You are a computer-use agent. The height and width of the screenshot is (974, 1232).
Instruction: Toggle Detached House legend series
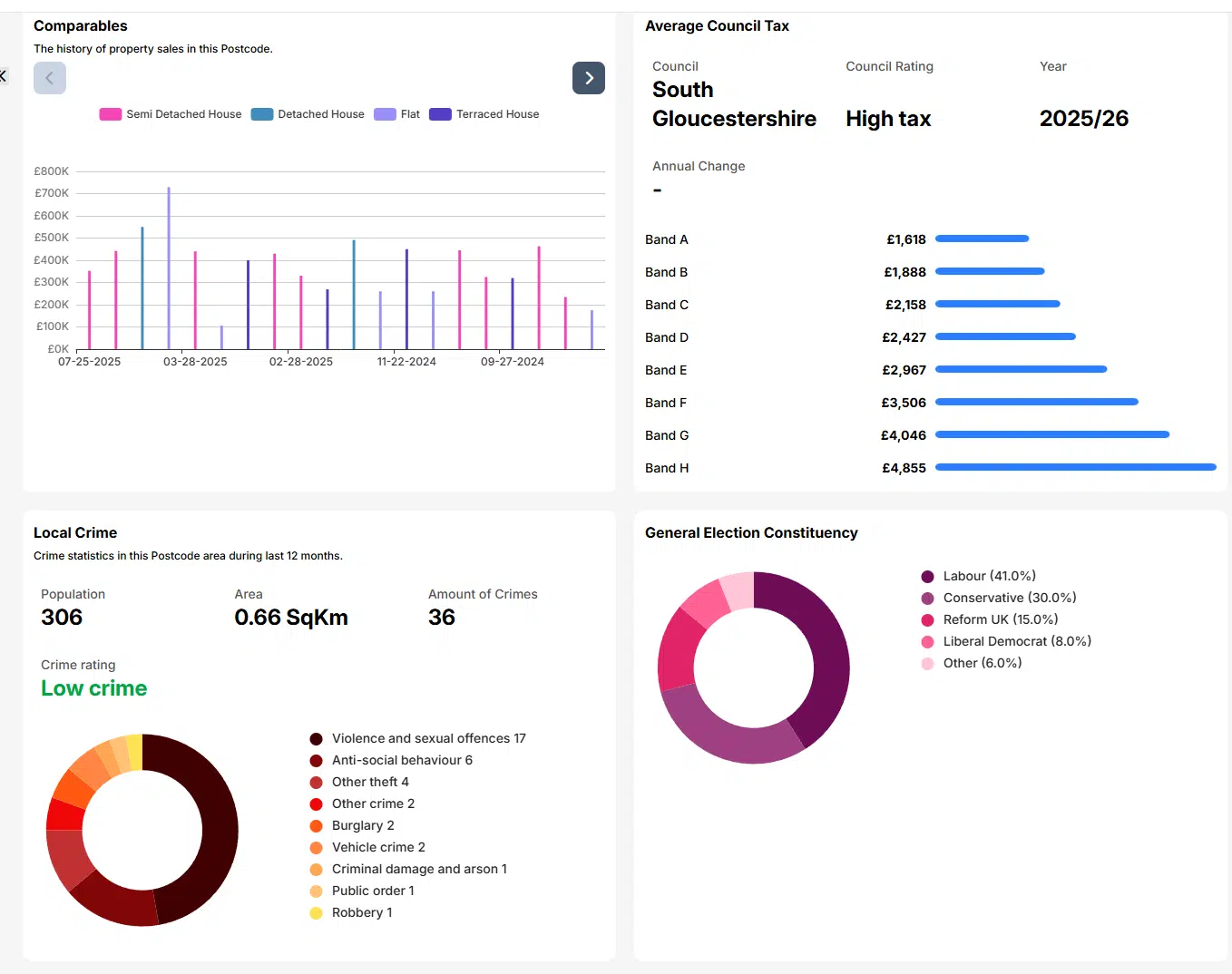308,114
